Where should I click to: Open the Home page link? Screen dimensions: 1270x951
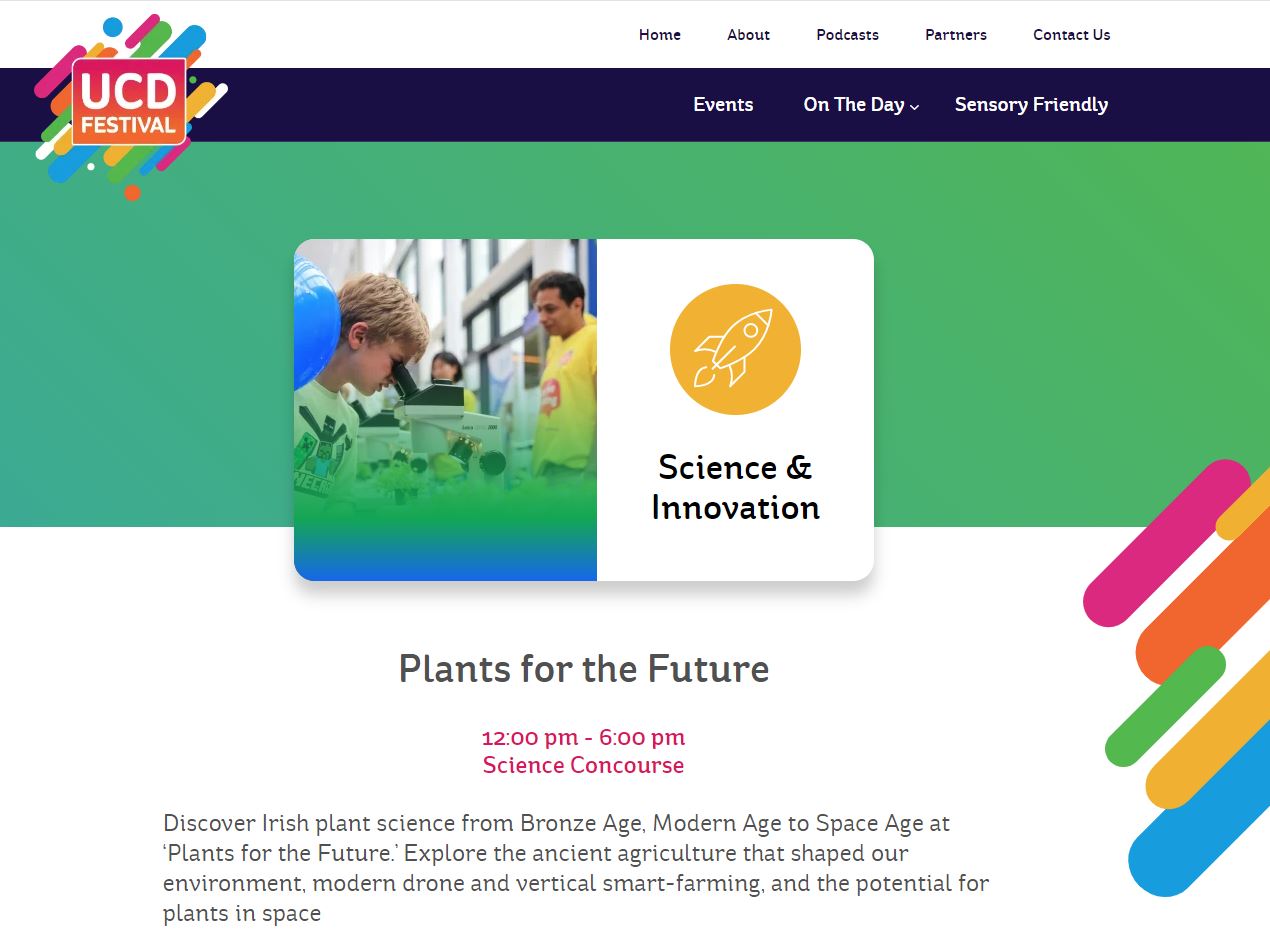[660, 35]
